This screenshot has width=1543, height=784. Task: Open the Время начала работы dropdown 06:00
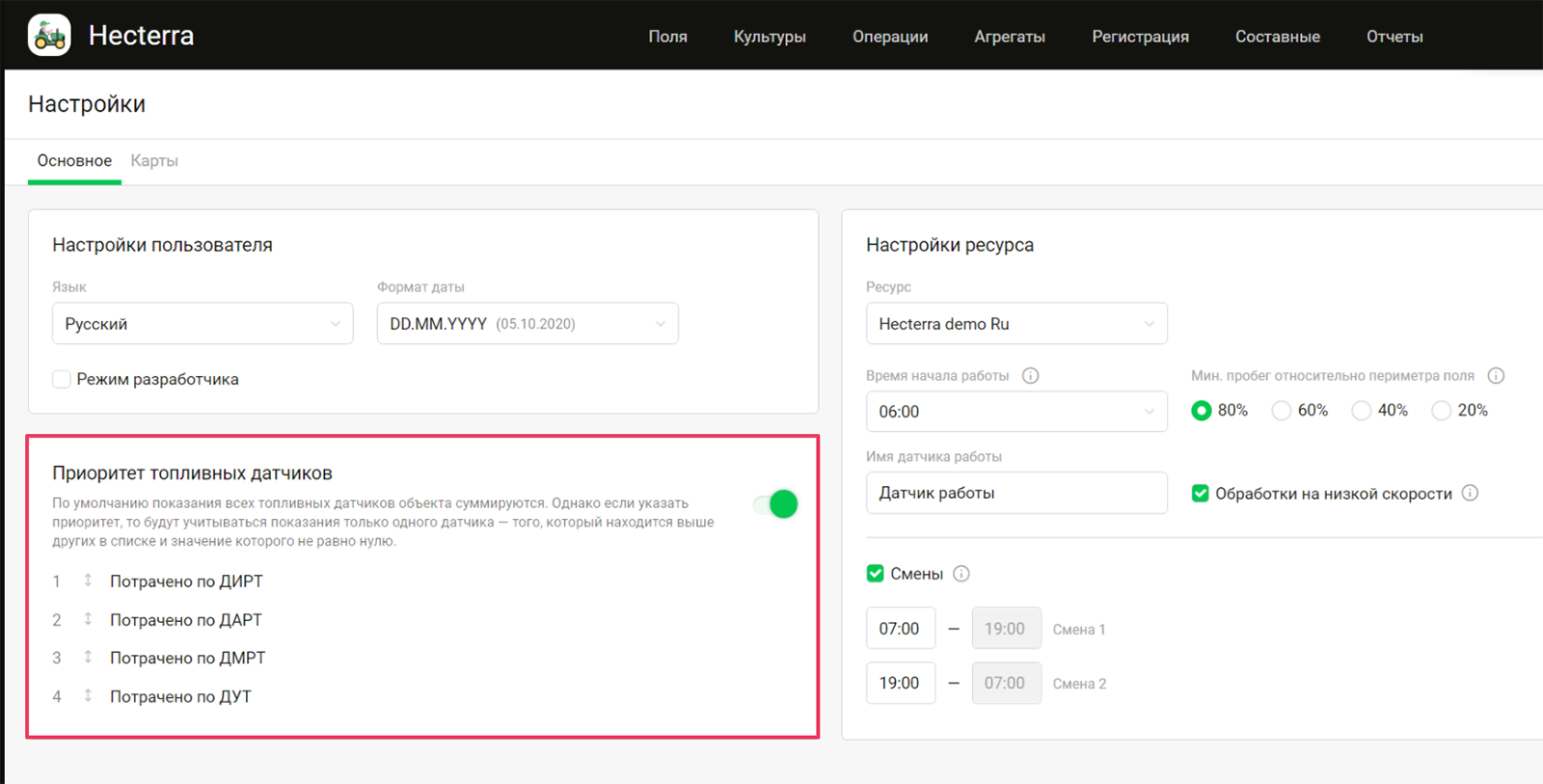[1016, 412]
